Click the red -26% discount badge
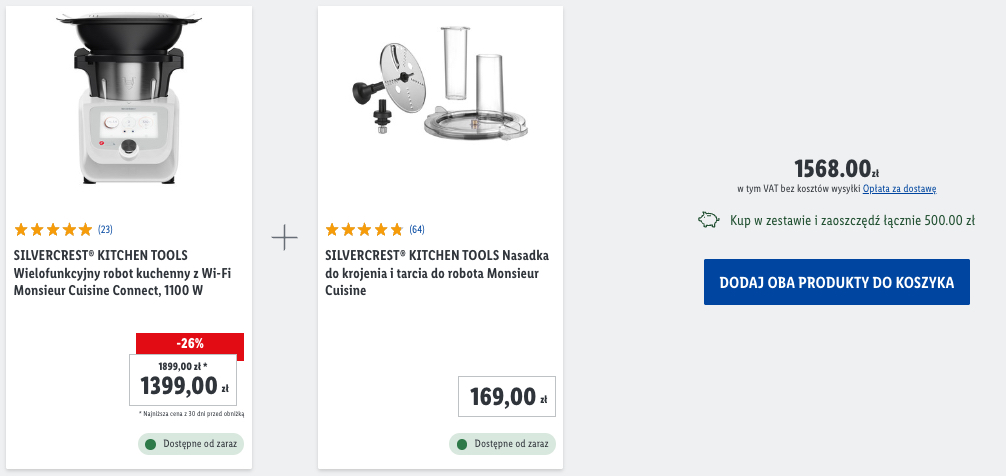The width and height of the screenshot is (1006, 476). (x=190, y=343)
